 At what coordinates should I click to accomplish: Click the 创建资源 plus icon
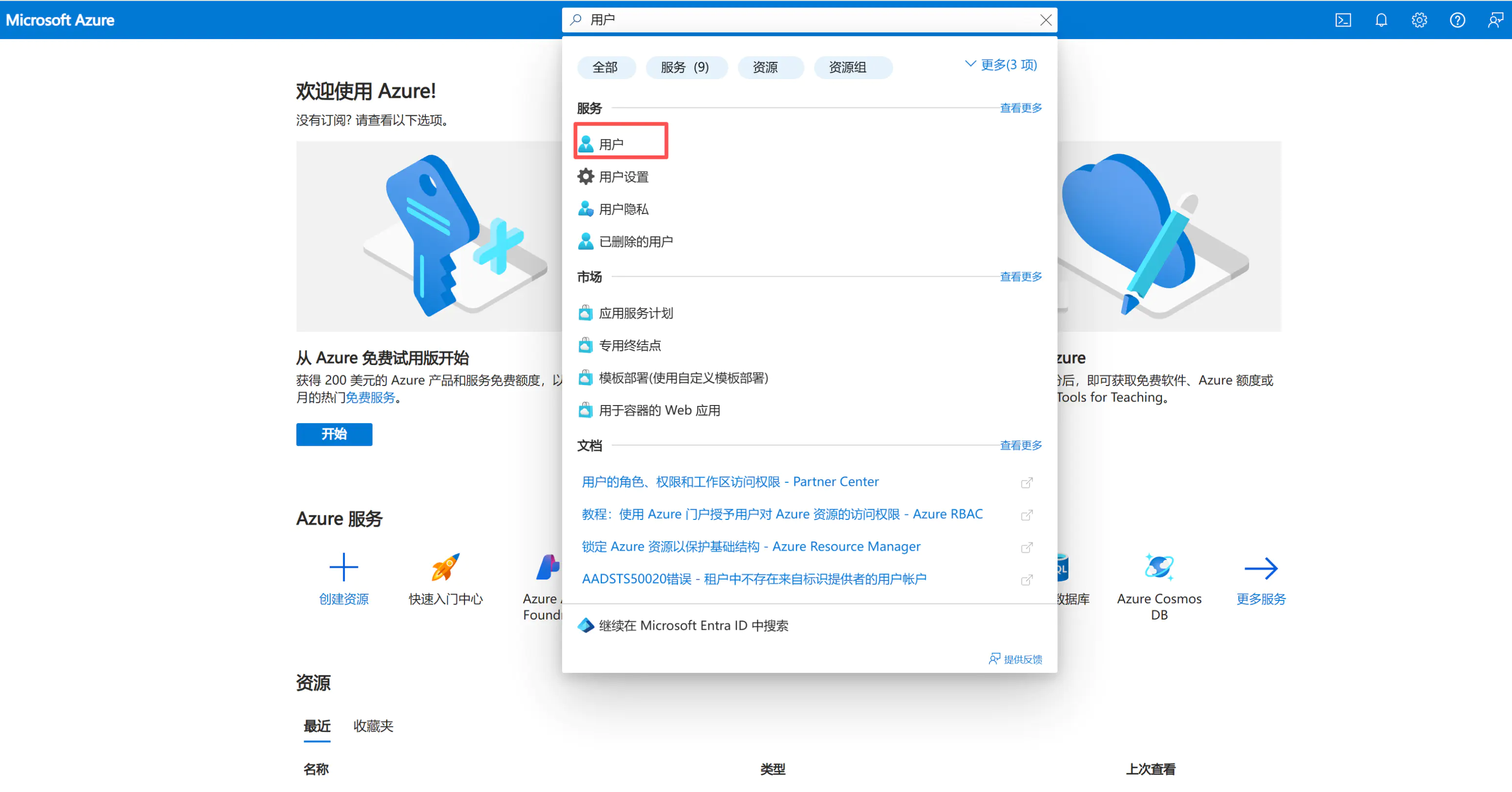click(x=343, y=567)
